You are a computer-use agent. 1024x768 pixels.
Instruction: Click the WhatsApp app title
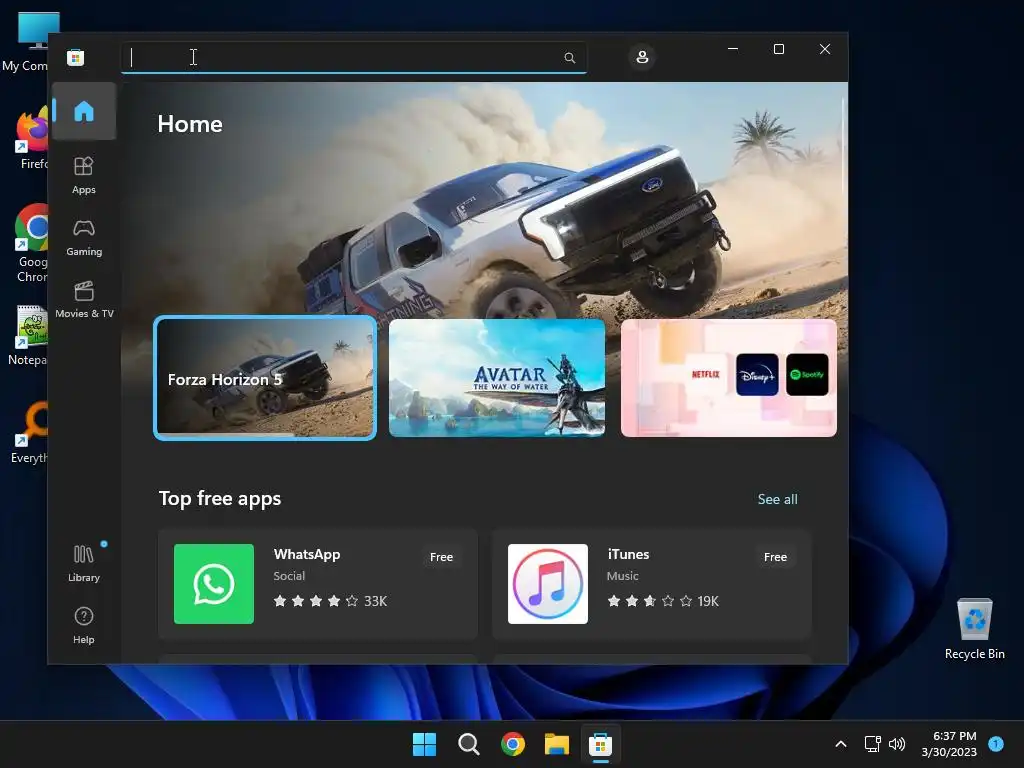pyautogui.click(x=307, y=554)
